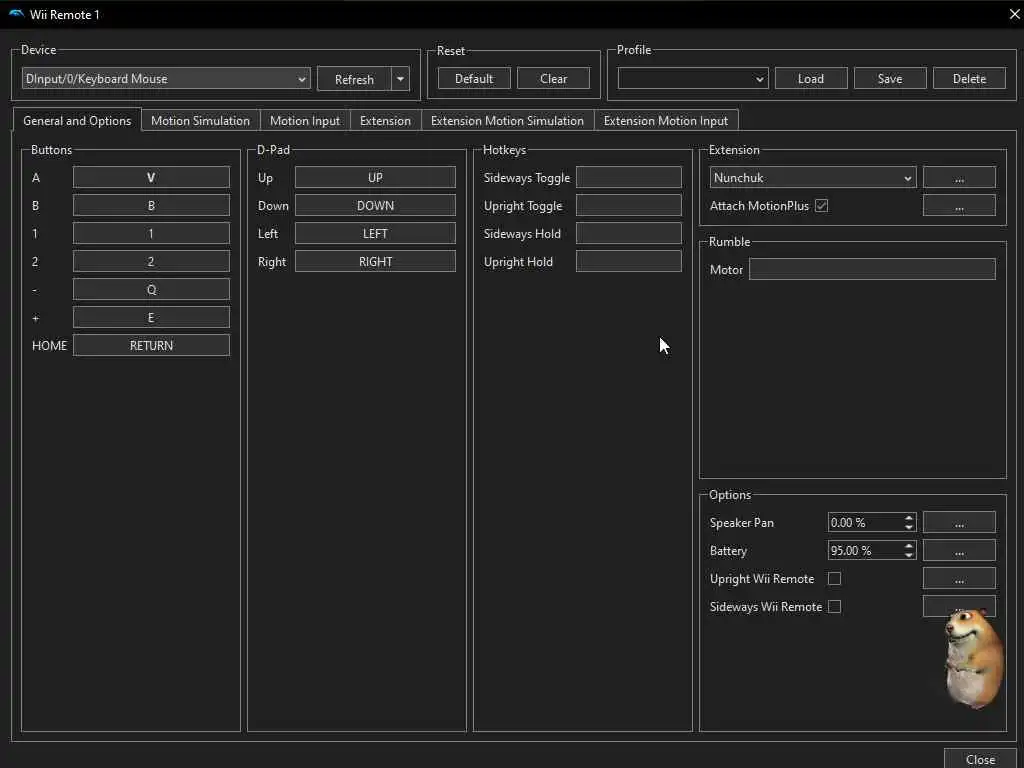
Task: Click the Dolphin logo in title bar
Action: [x=16, y=14]
